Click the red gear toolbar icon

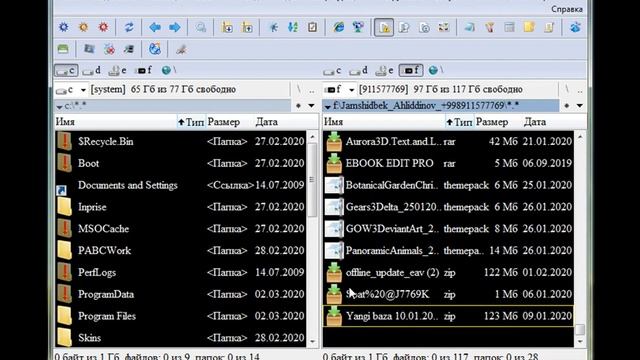point(104,27)
